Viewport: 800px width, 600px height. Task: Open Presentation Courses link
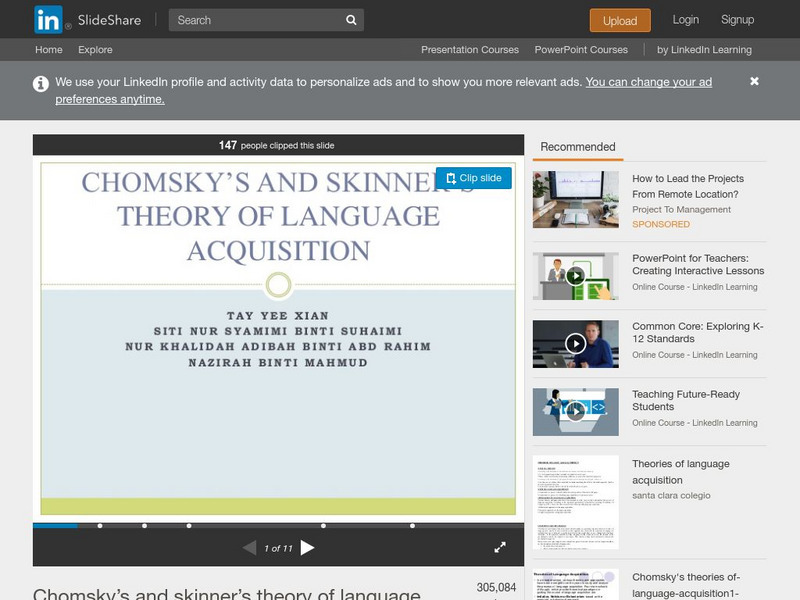pyautogui.click(x=470, y=50)
